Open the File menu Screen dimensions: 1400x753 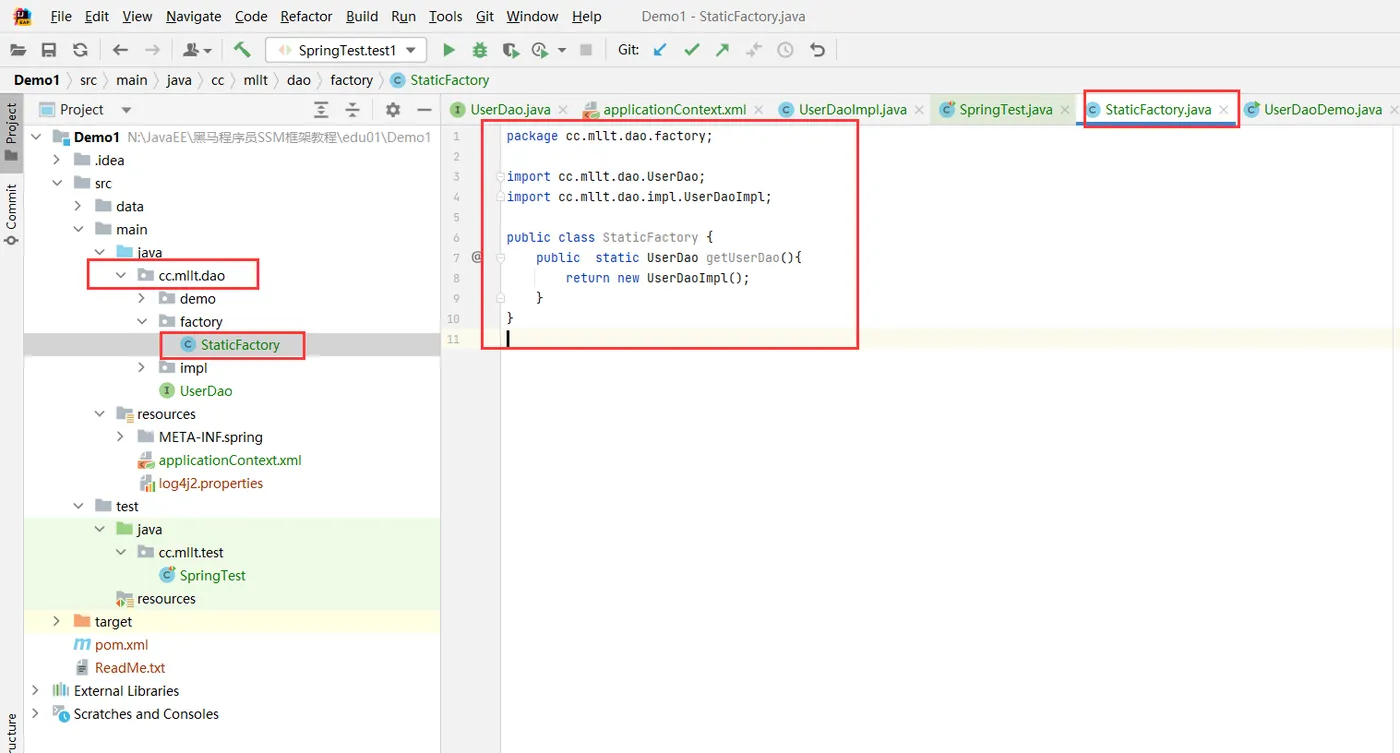coord(61,16)
